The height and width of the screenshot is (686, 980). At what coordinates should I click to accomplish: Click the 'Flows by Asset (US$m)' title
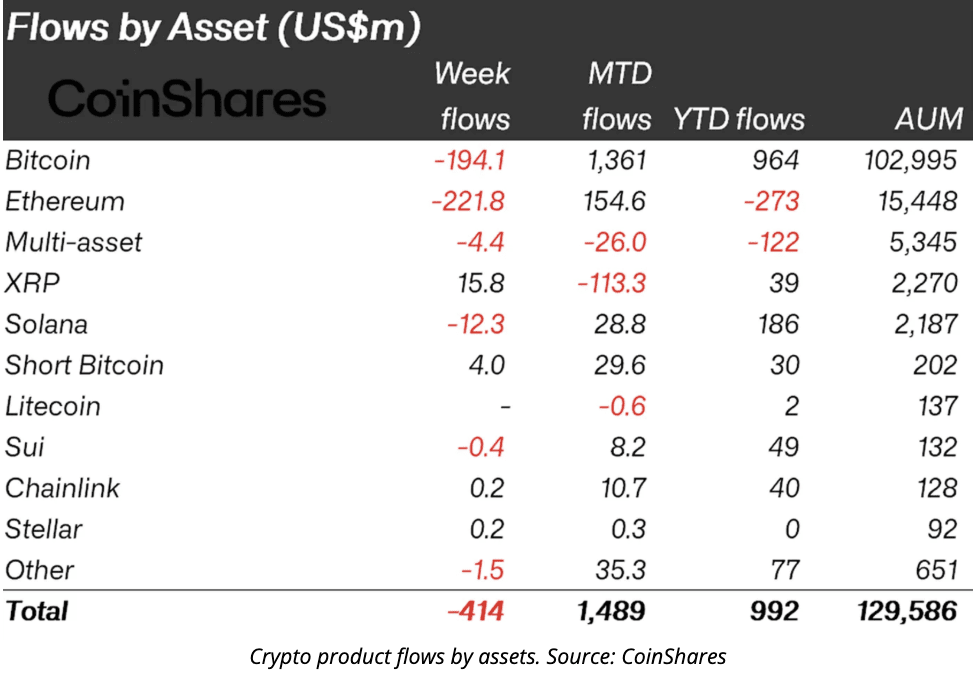[x=212, y=29]
